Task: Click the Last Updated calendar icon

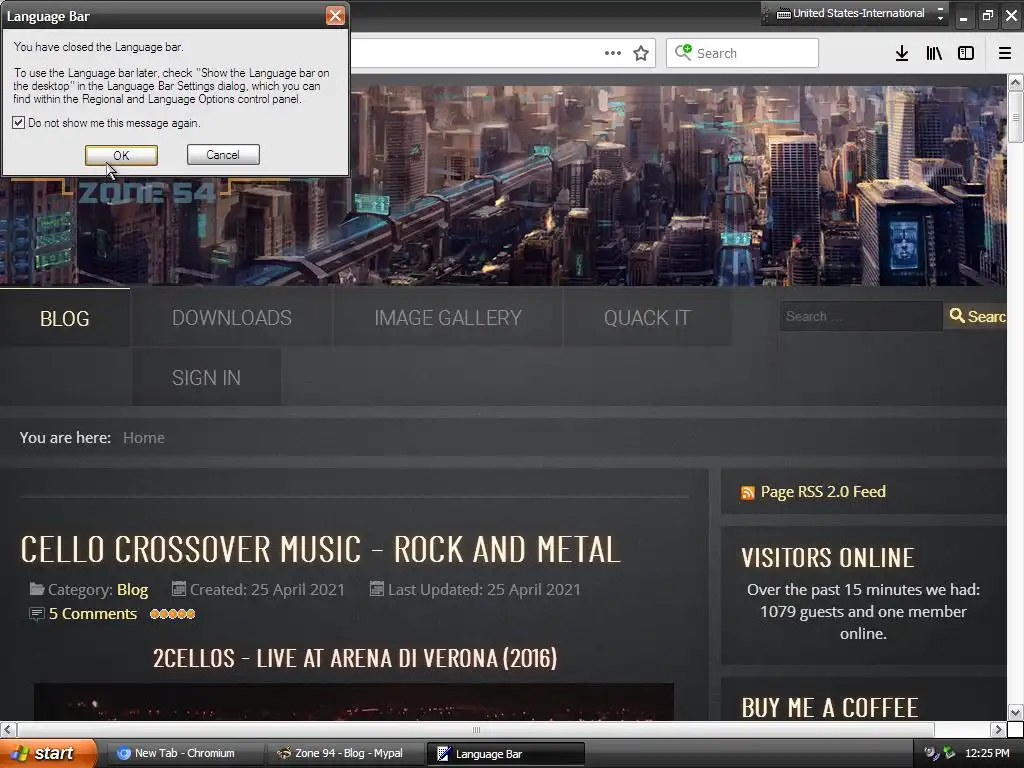Action: pos(377,589)
